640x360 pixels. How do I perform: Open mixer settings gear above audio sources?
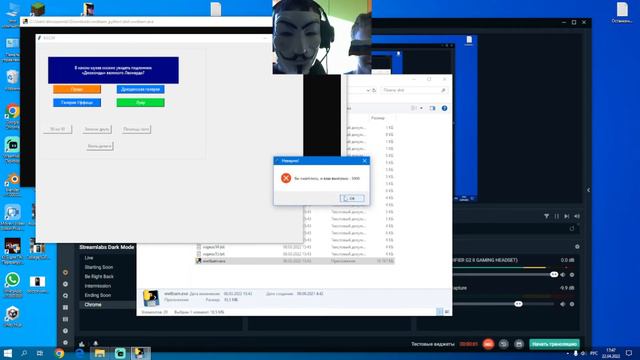point(577,247)
